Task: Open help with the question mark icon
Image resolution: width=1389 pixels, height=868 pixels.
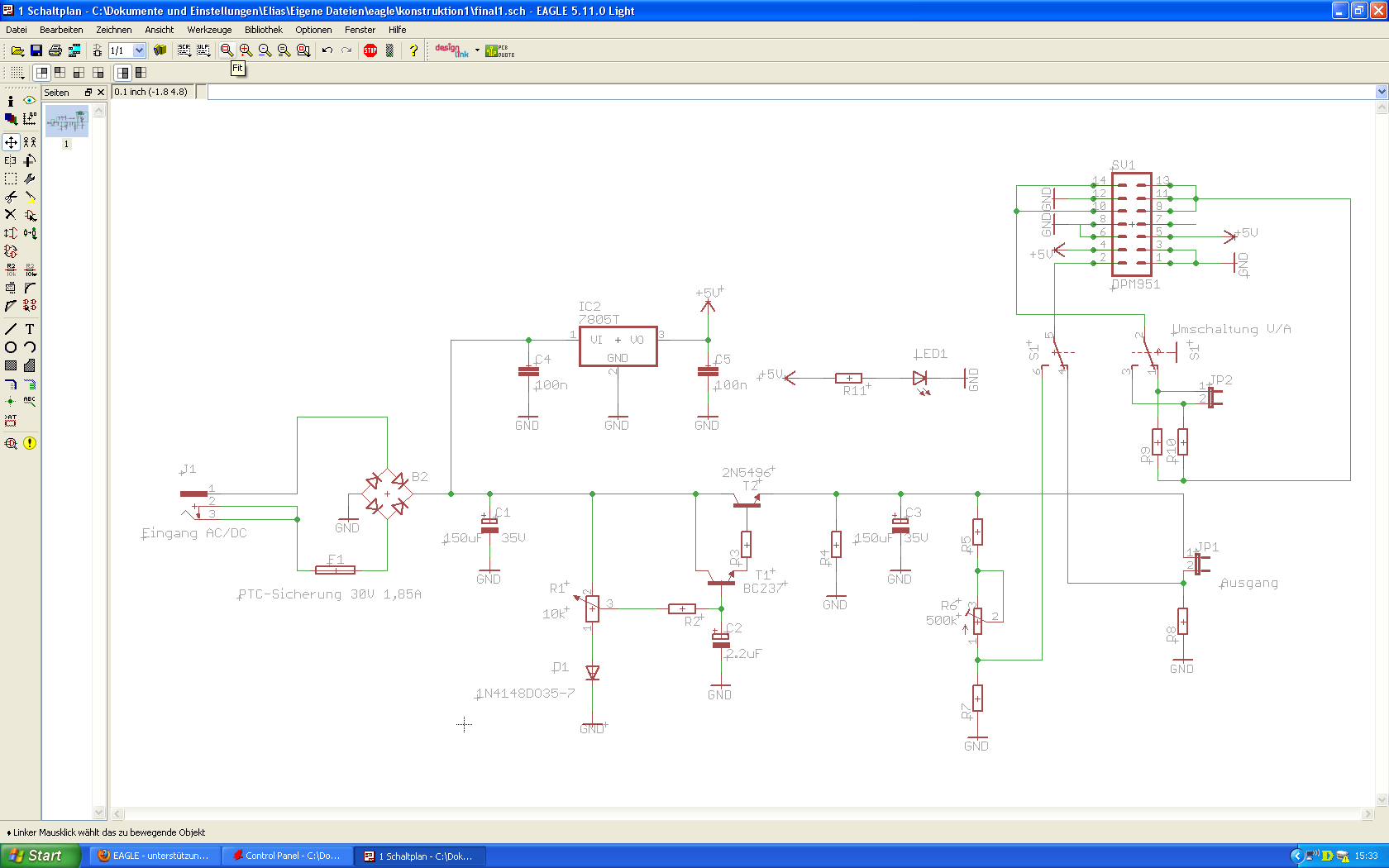Action: click(x=413, y=50)
